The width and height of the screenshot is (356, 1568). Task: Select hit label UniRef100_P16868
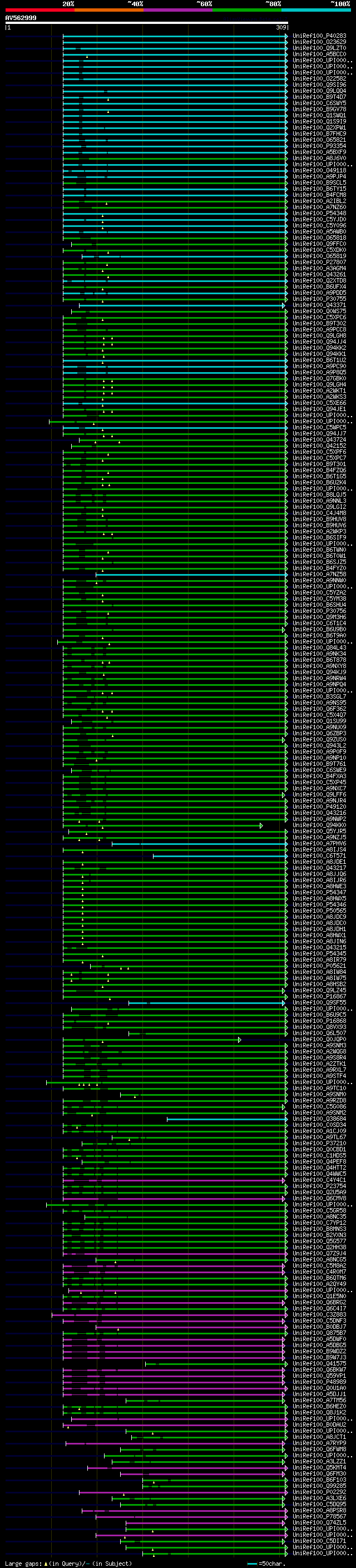(319, 1021)
